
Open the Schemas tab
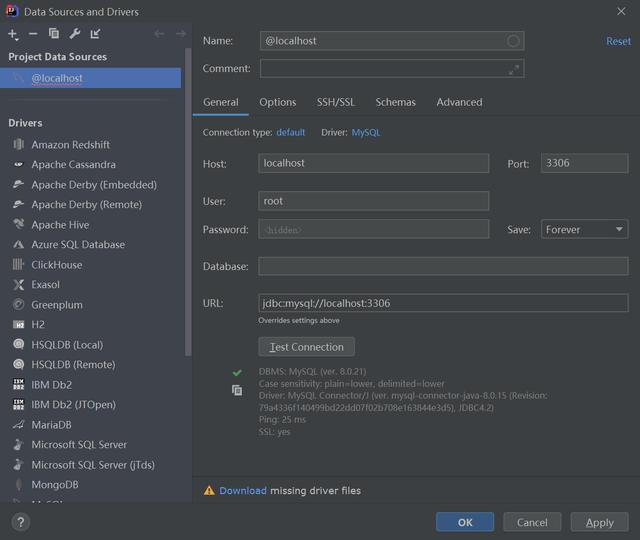[395, 102]
